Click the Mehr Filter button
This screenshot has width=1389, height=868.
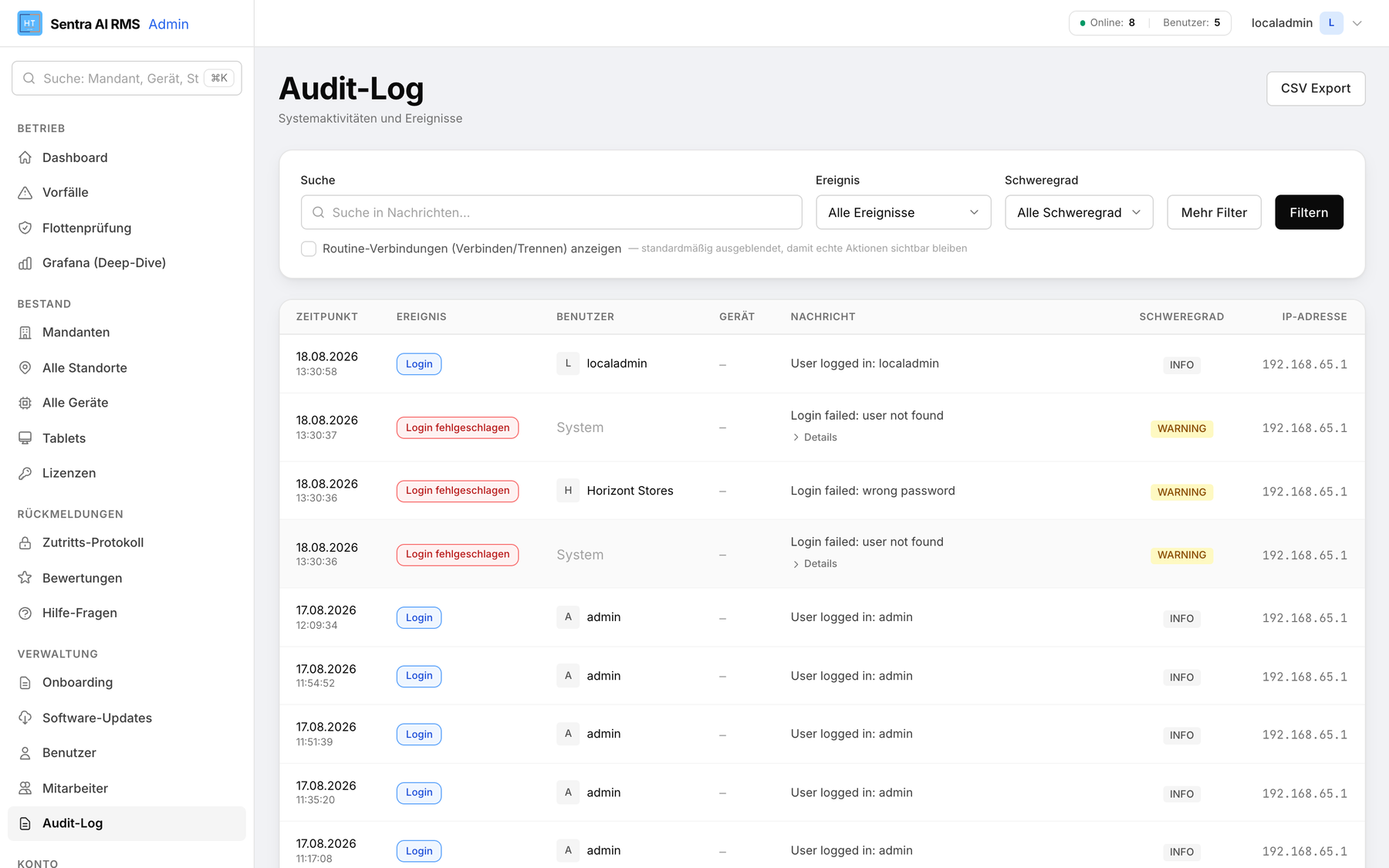[x=1214, y=212]
